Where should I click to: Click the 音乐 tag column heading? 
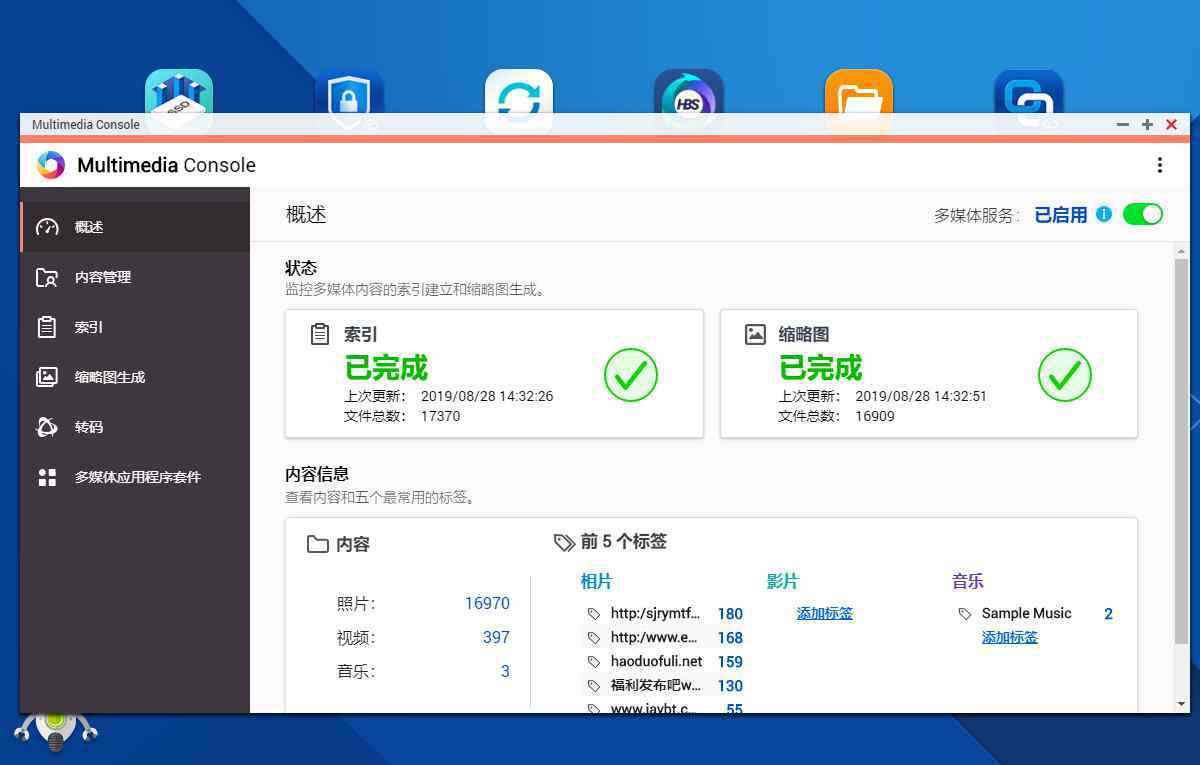tap(968, 581)
